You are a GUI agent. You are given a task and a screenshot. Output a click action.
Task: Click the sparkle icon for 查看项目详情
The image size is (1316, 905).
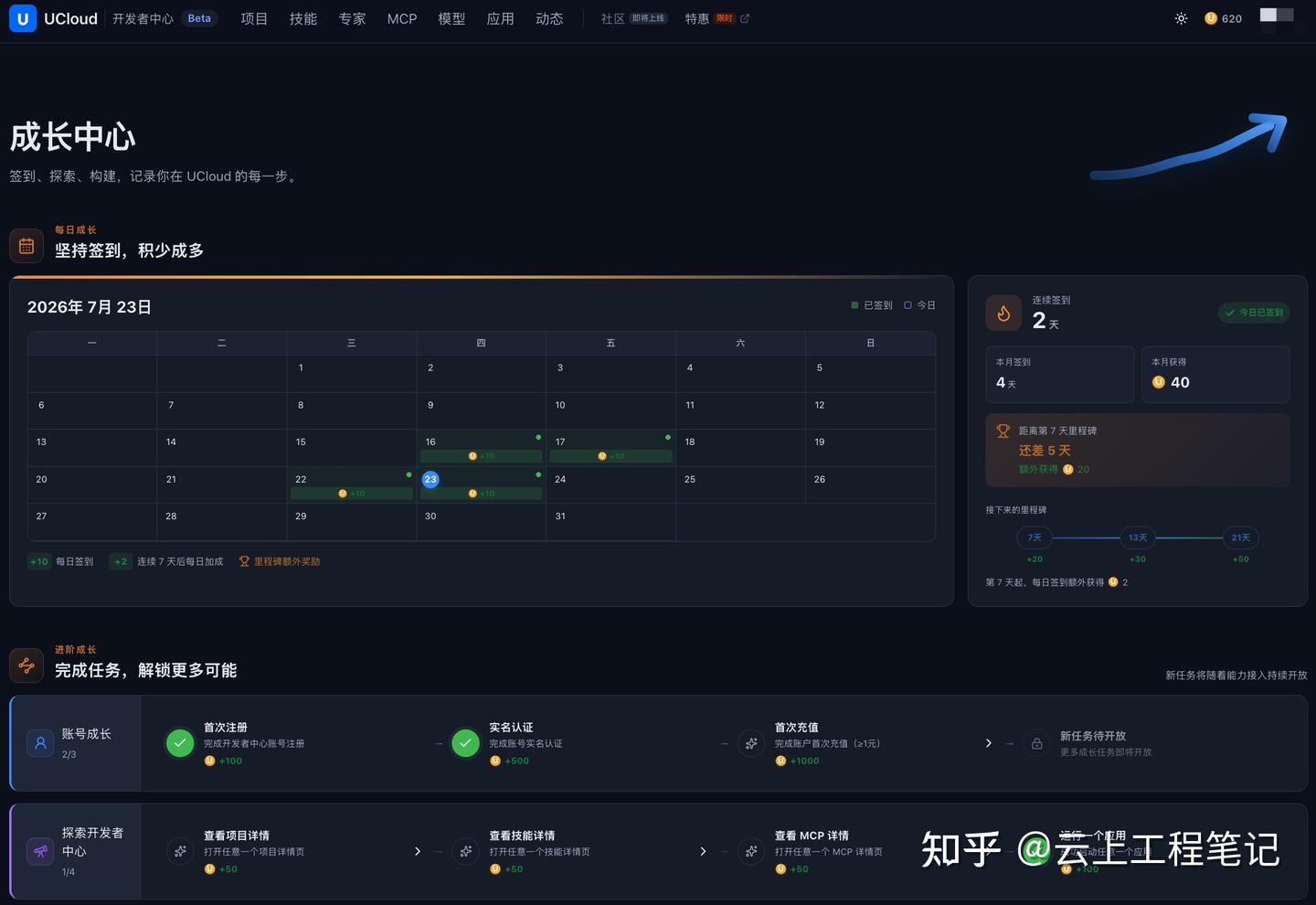tap(180, 851)
